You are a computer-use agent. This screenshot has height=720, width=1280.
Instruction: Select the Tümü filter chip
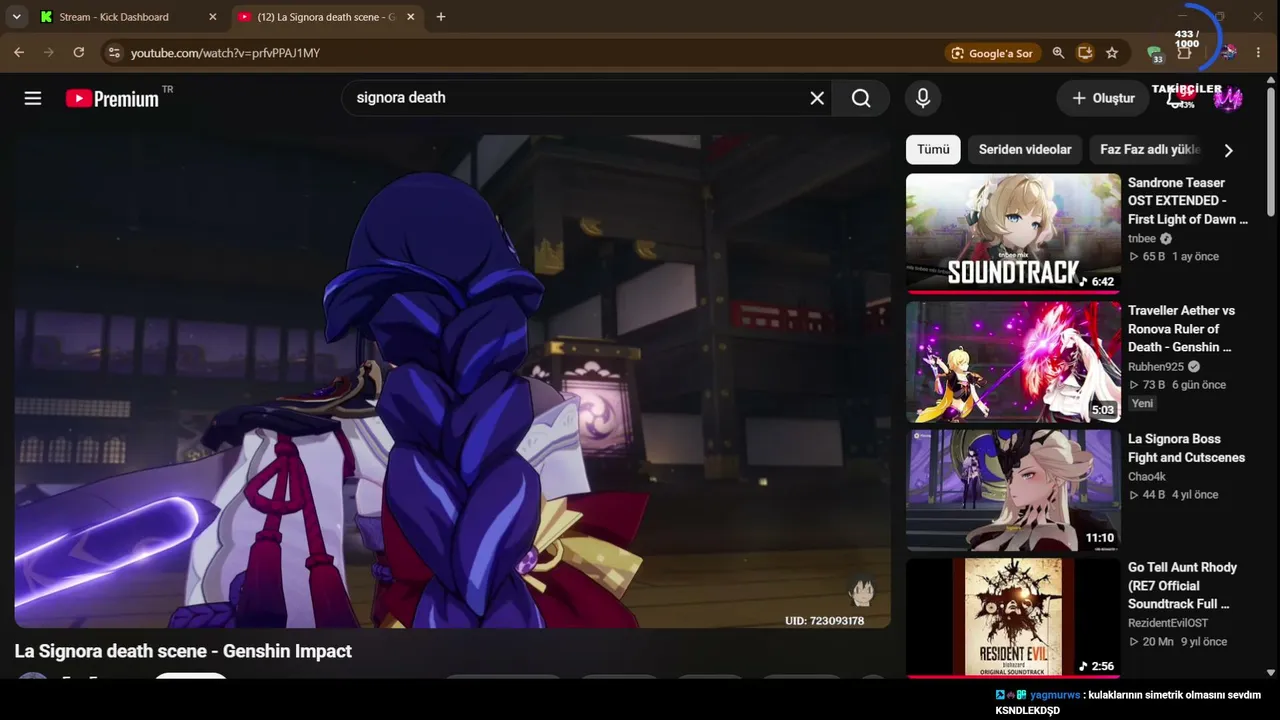(933, 150)
